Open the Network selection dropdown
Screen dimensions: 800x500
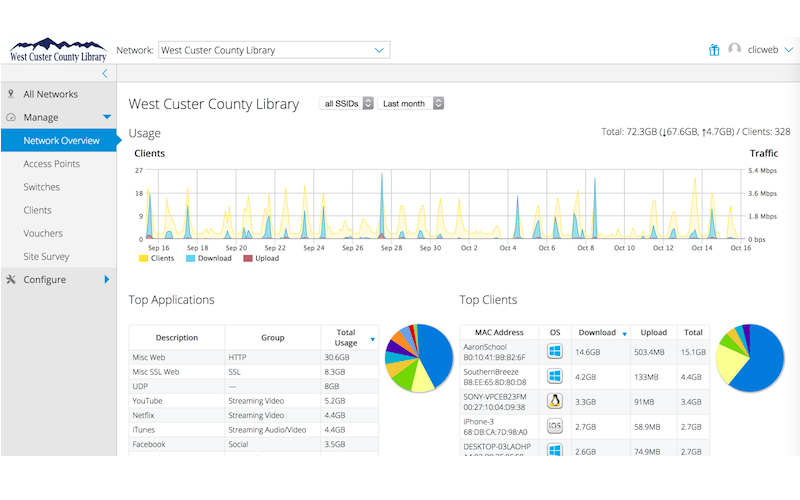point(273,50)
